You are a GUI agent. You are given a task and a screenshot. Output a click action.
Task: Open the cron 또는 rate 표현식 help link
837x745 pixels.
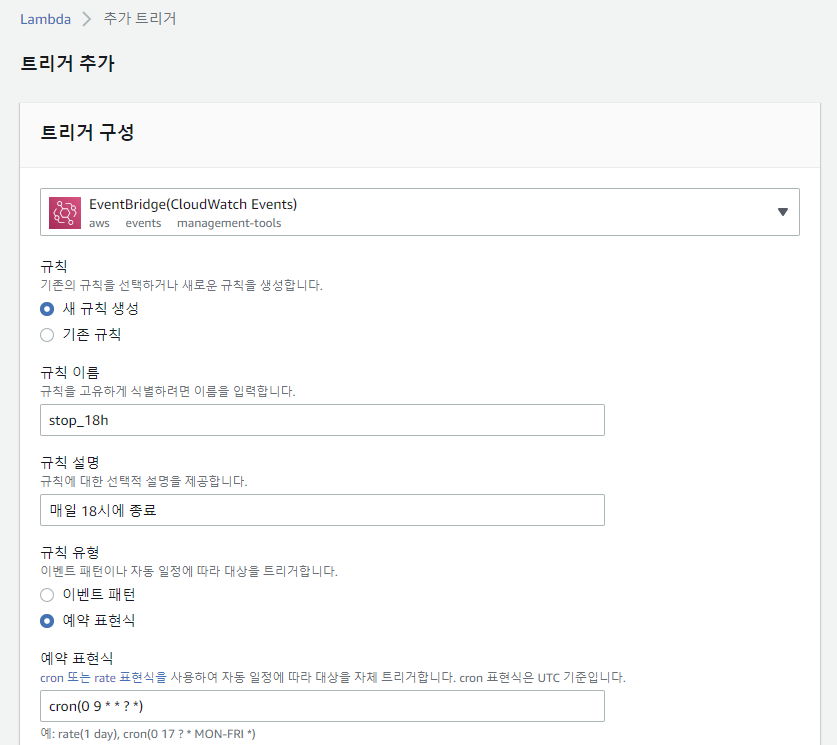(104, 678)
